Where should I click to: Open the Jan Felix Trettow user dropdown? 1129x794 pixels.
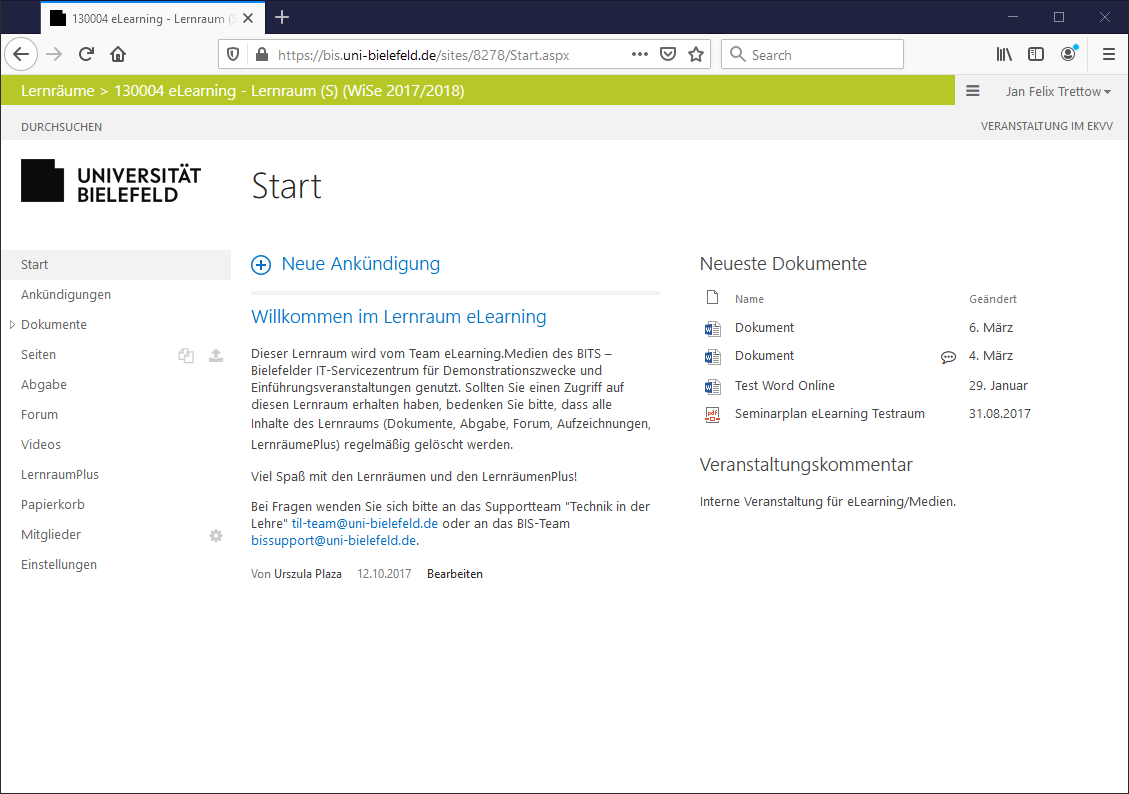coord(1058,91)
